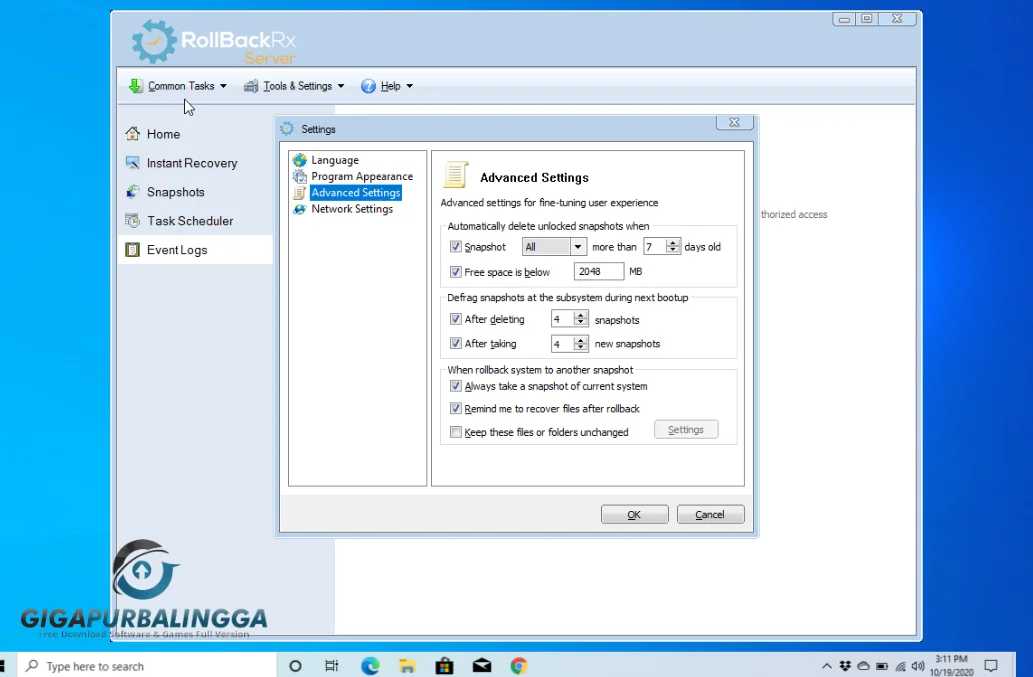This screenshot has width=1033, height=677.
Task: Toggle Remind me to recover files checkbox
Action: click(x=455, y=408)
